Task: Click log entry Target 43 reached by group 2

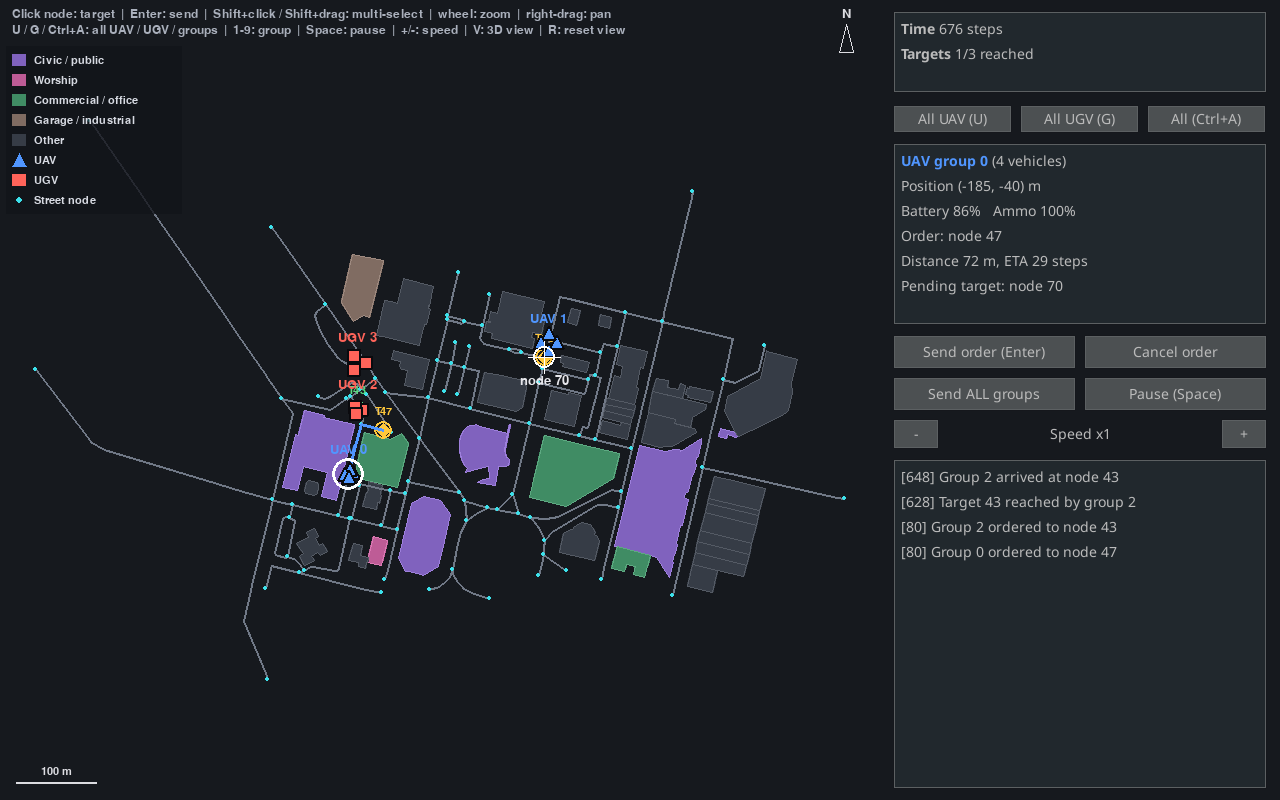Action: pos(1018,502)
